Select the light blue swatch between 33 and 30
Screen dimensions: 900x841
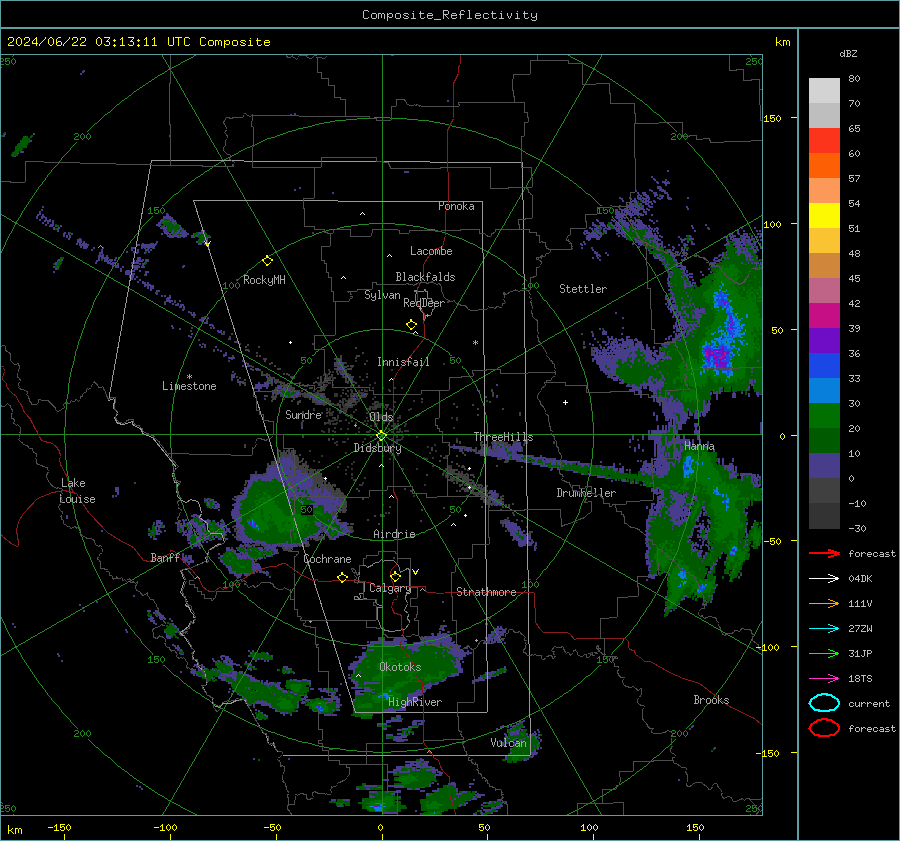(x=824, y=390)
